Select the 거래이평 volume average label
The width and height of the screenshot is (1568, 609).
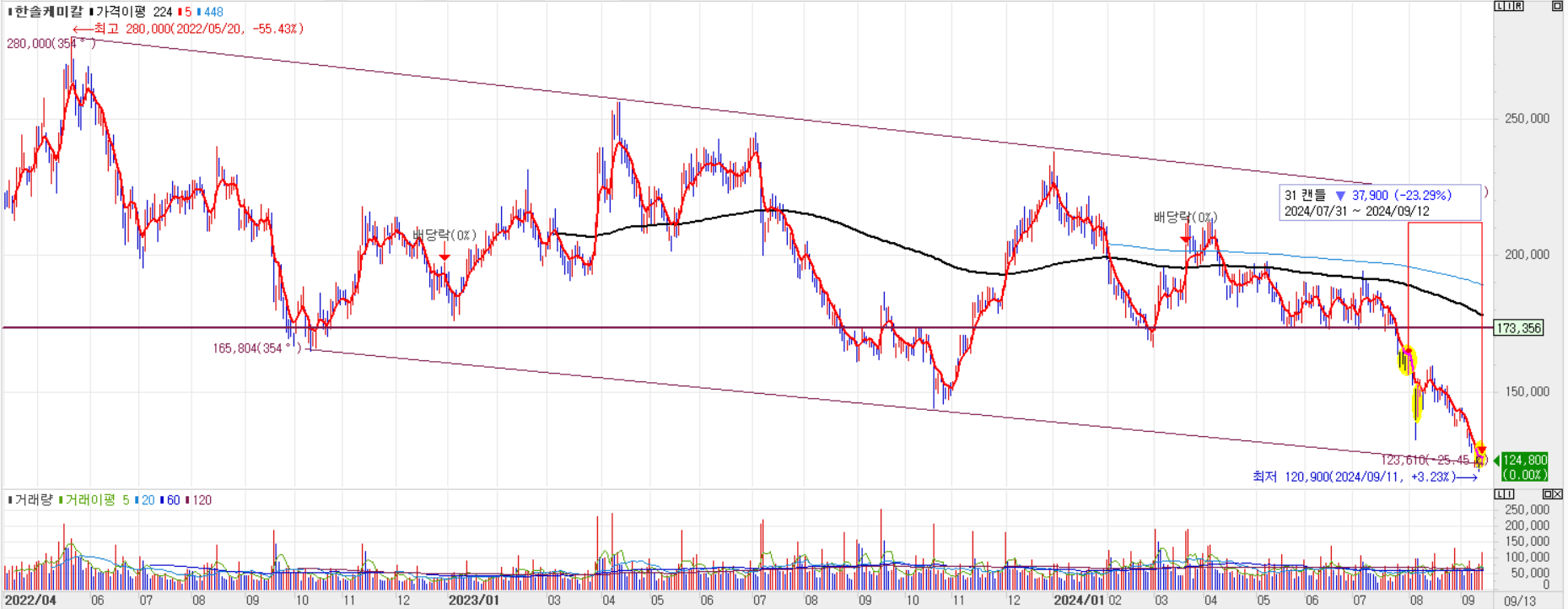click(x=90, y=499)
